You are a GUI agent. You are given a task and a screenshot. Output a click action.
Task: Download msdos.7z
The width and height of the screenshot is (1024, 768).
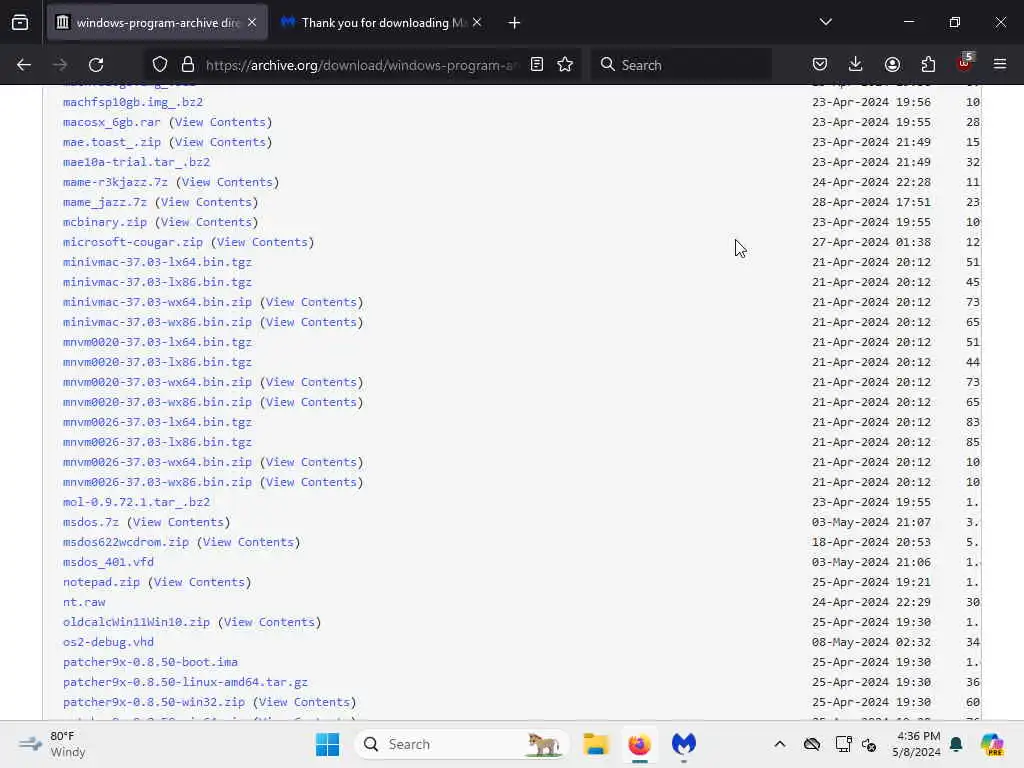(91, 522)
